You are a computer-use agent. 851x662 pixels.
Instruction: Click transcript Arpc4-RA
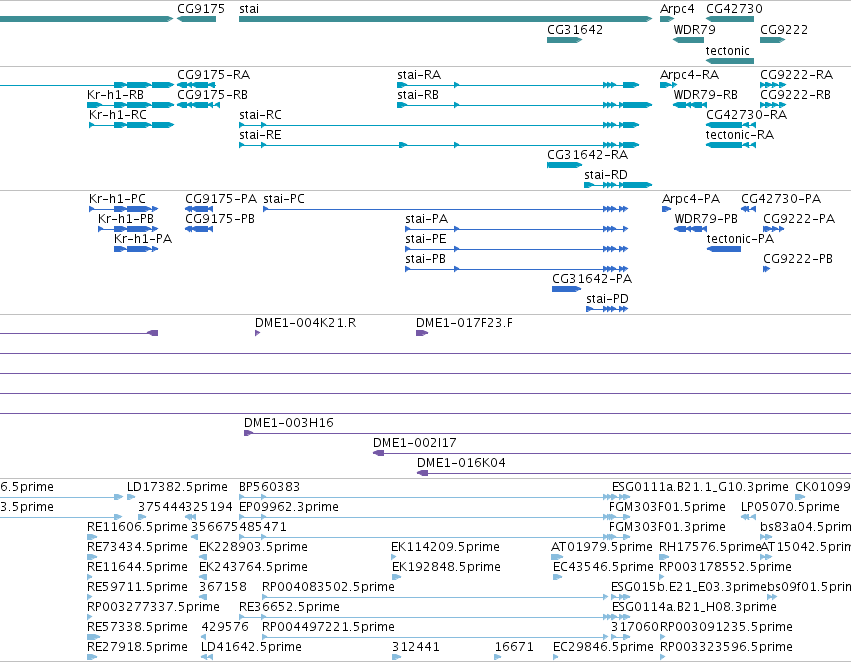(668, 85)
